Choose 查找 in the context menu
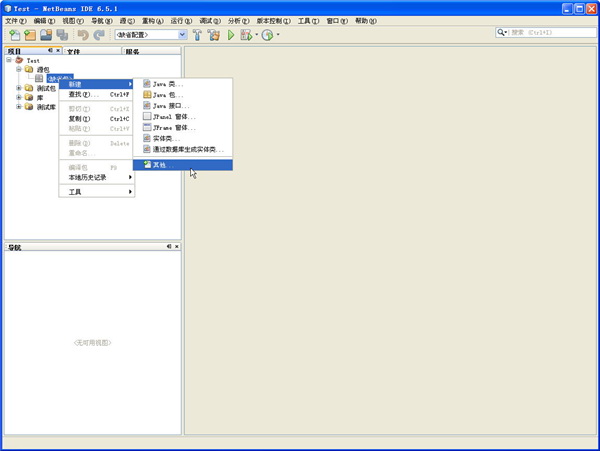Screen dimensions: 600x451 [x=96, y=94]
